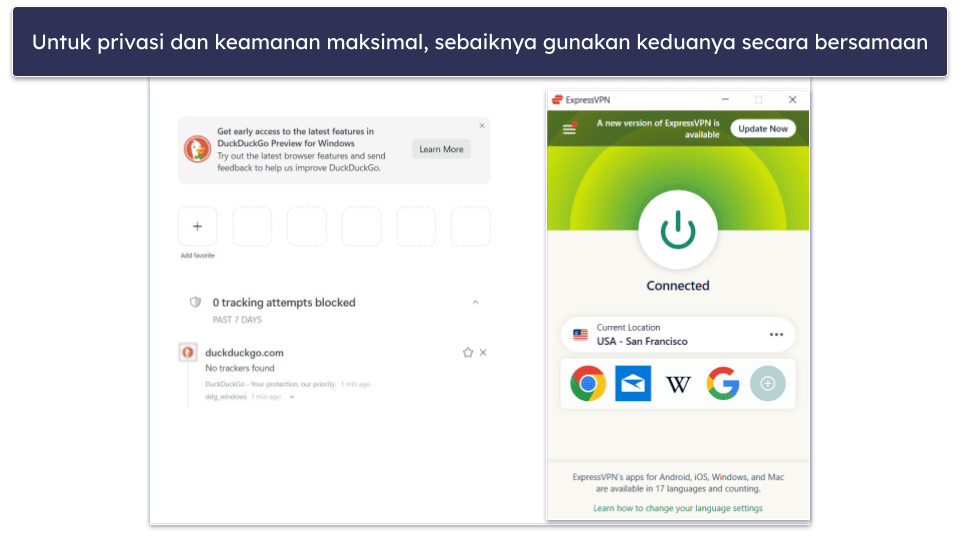Open language settings help link
Screen dimensions: 960x540
click(678, 508)
